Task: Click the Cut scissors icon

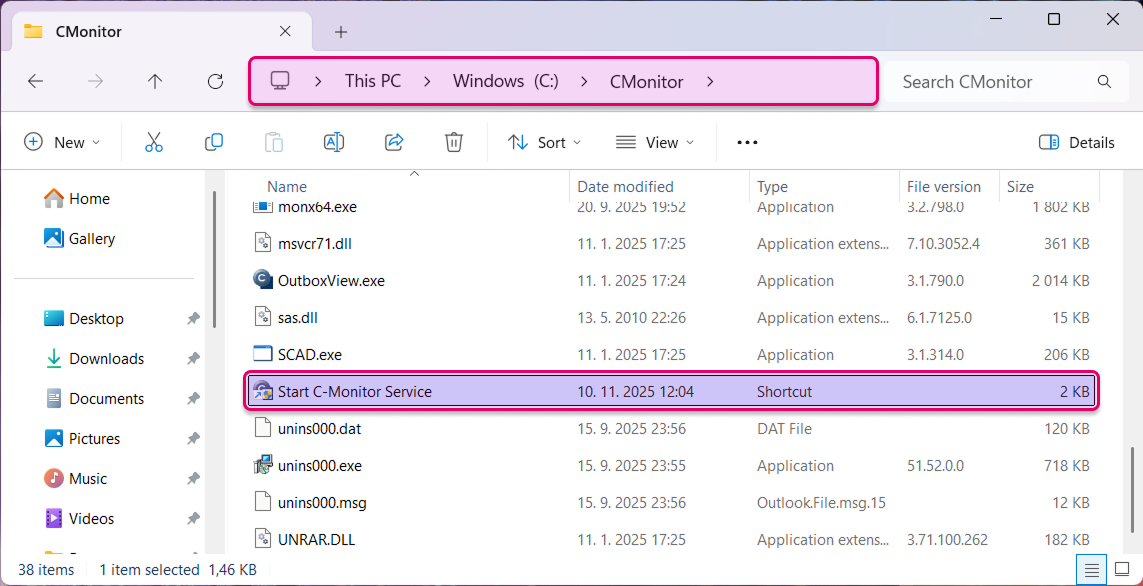Action: 154,142
